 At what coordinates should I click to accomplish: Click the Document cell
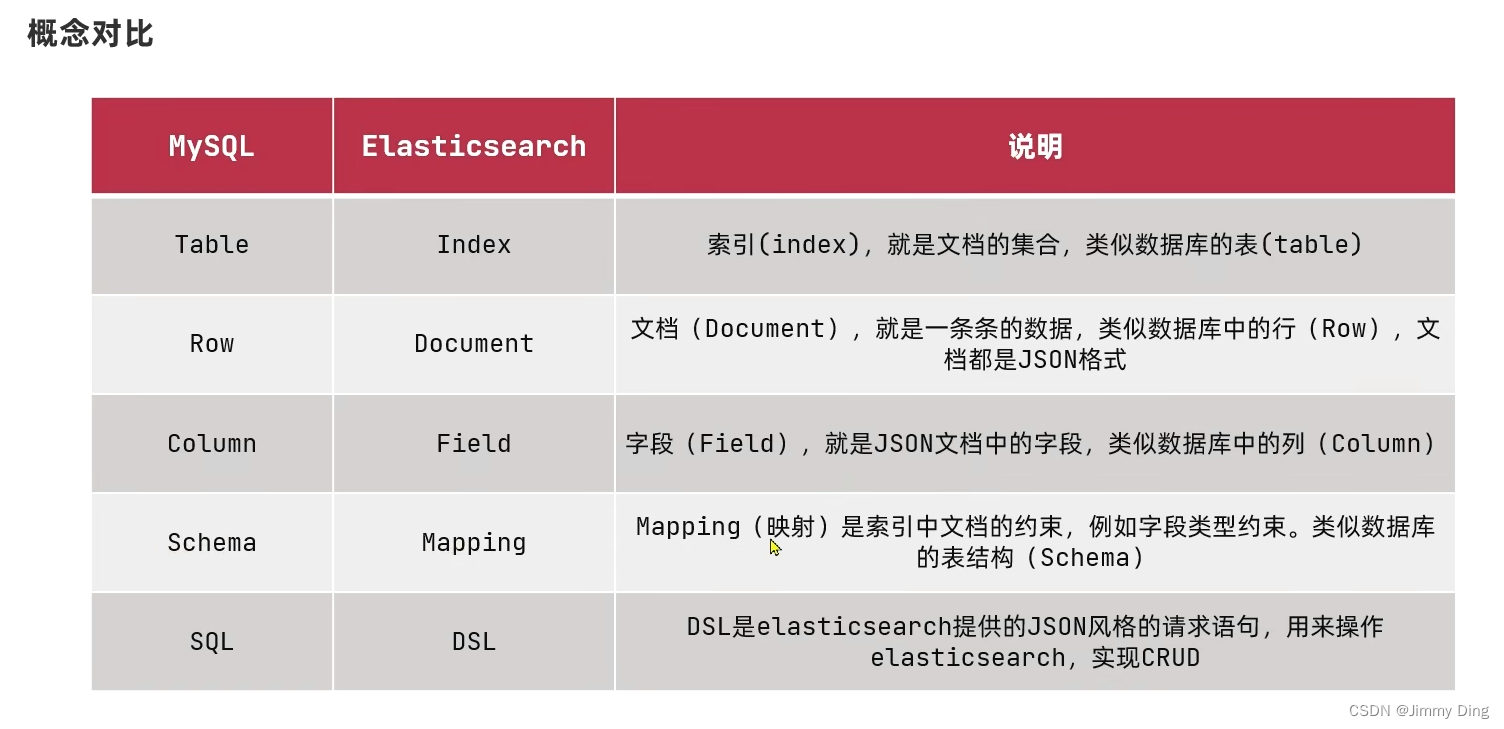point(474,344)
